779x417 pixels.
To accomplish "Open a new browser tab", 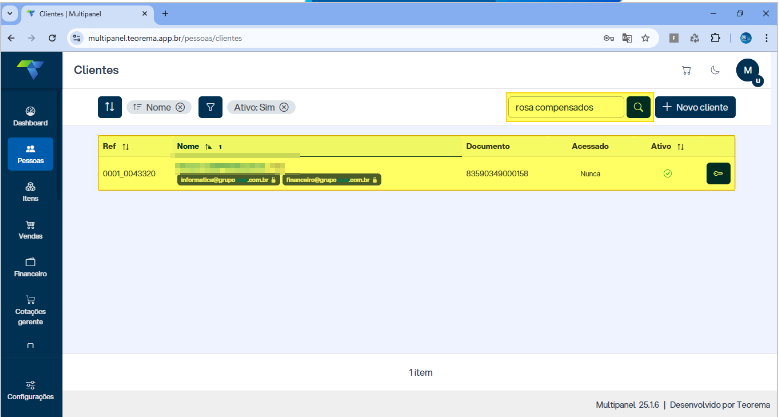I will 165,14.
